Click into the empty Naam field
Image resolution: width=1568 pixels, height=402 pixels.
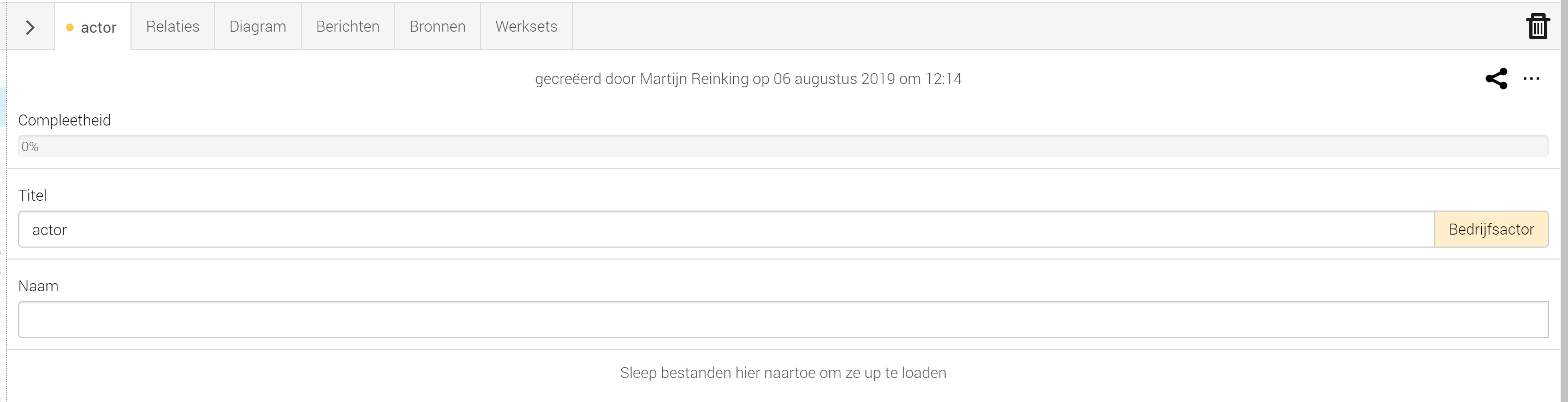pos(783,320)
